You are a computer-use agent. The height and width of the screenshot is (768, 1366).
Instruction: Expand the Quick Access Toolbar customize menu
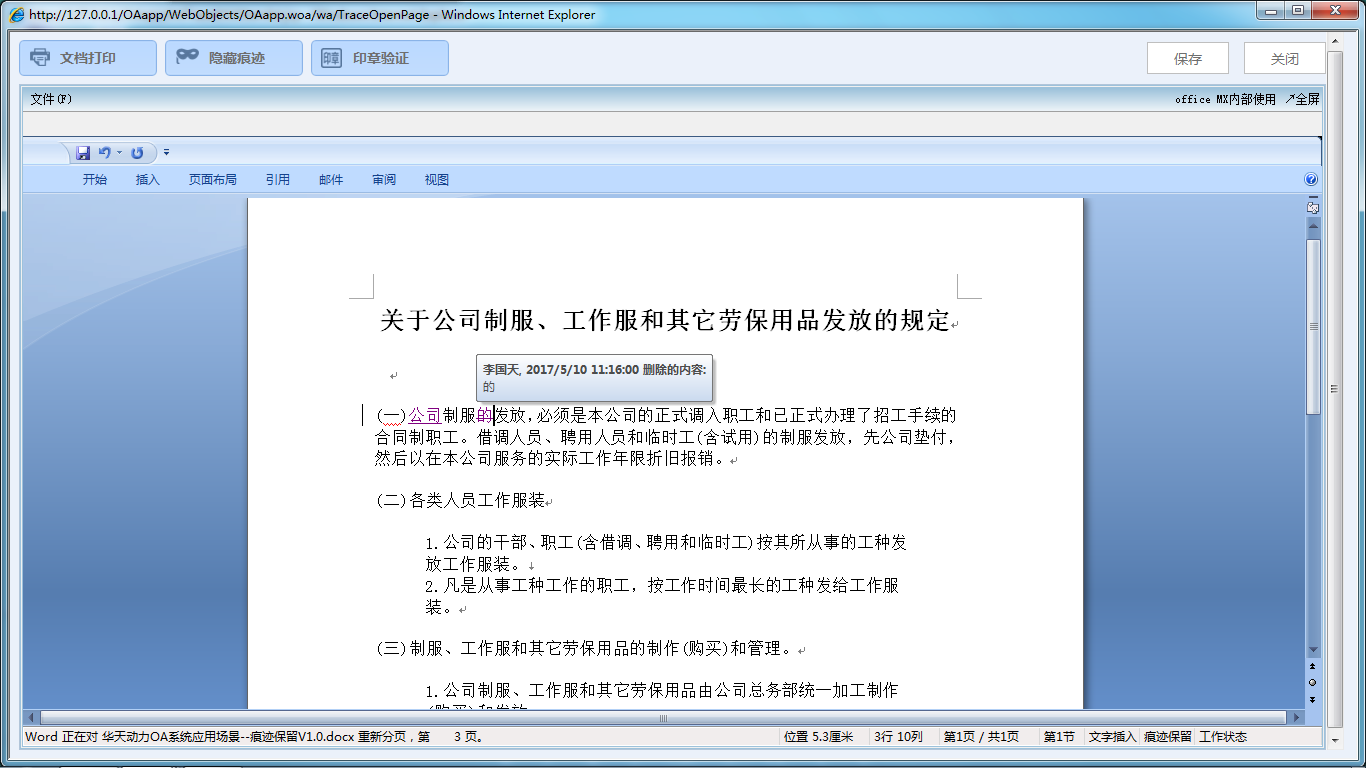coord(166,152)
